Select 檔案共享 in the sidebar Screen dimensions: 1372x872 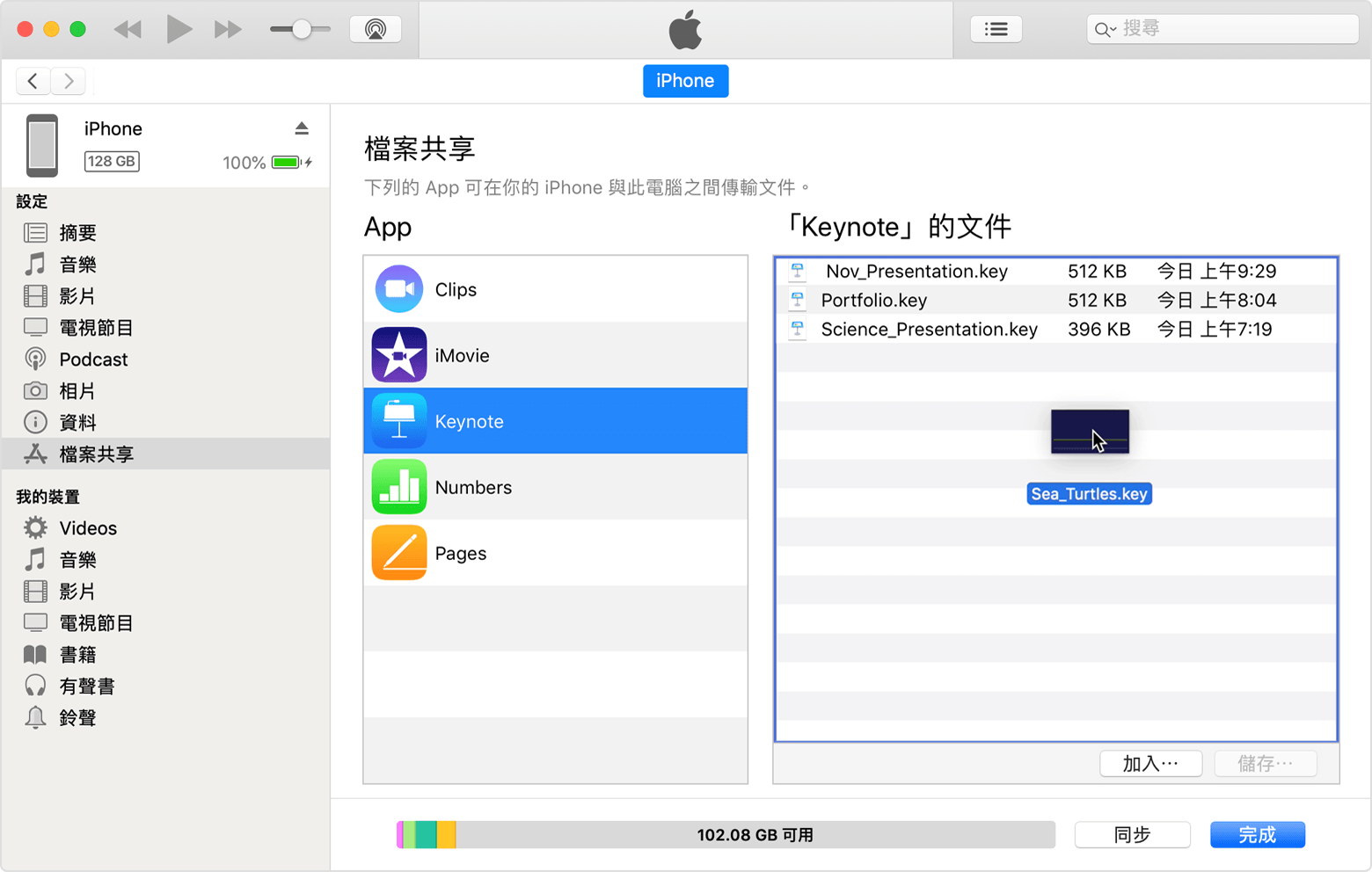pyautogui.click(x=165, y=454)
